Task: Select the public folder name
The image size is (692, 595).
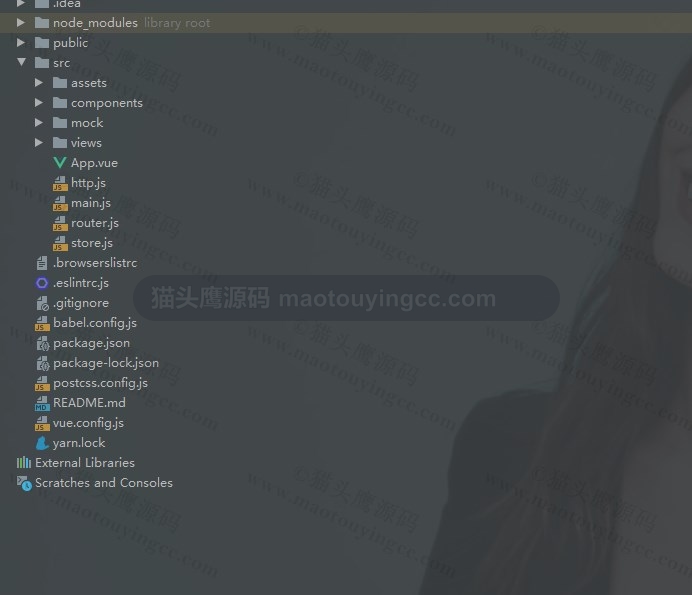Action: click(x=70, y=43)
